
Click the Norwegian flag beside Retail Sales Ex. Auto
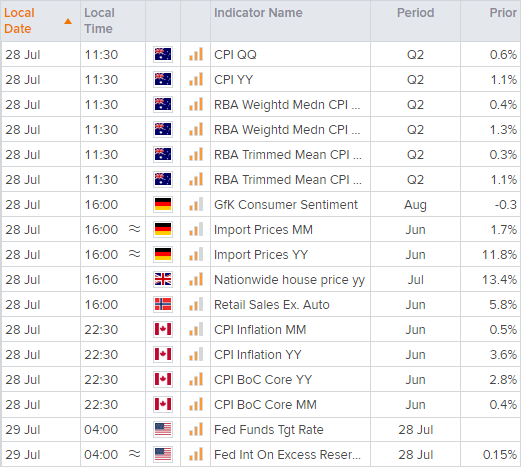pyautogui.click(x=163, y=304)
